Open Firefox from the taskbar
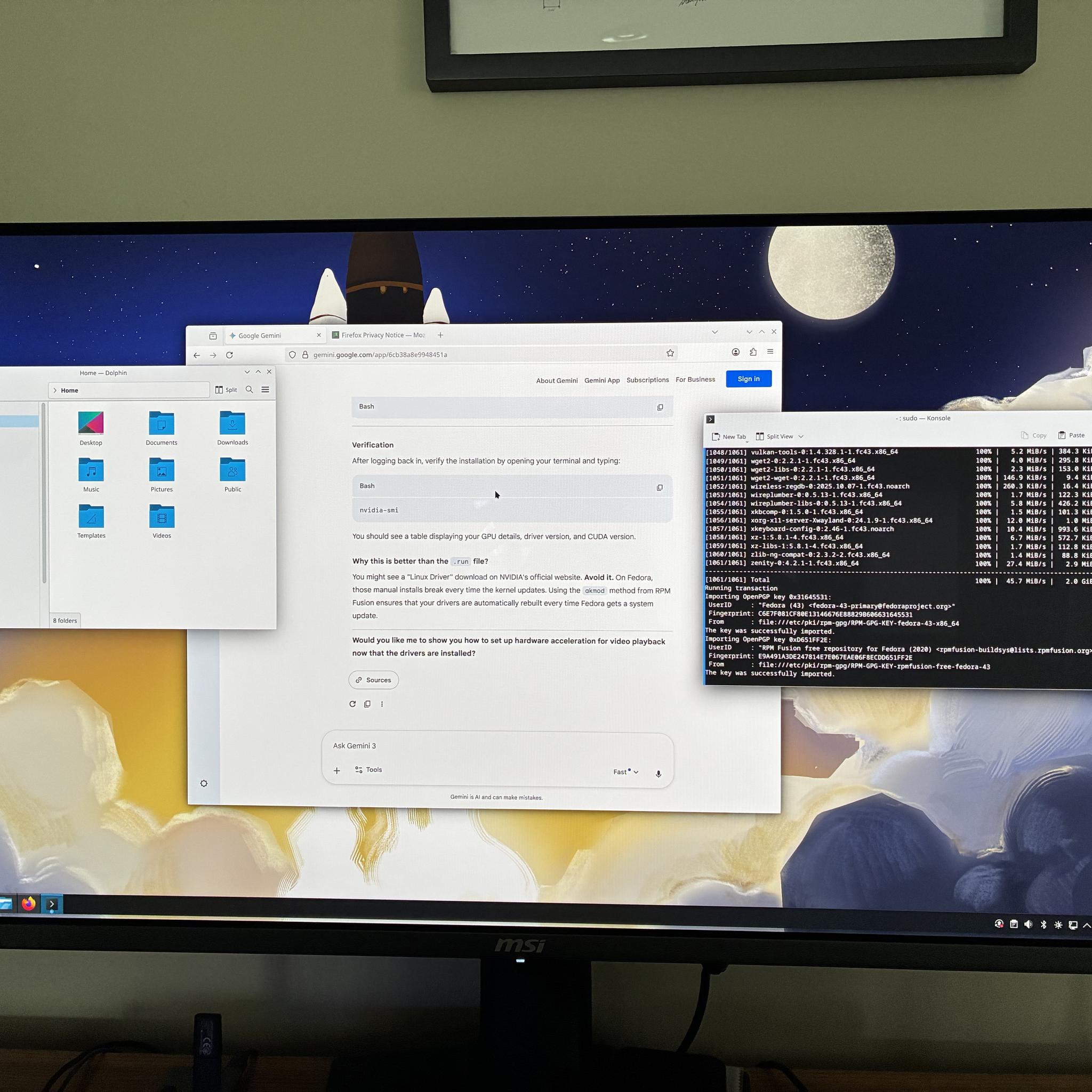1092x1092 pixels. (x=29, y=904)
